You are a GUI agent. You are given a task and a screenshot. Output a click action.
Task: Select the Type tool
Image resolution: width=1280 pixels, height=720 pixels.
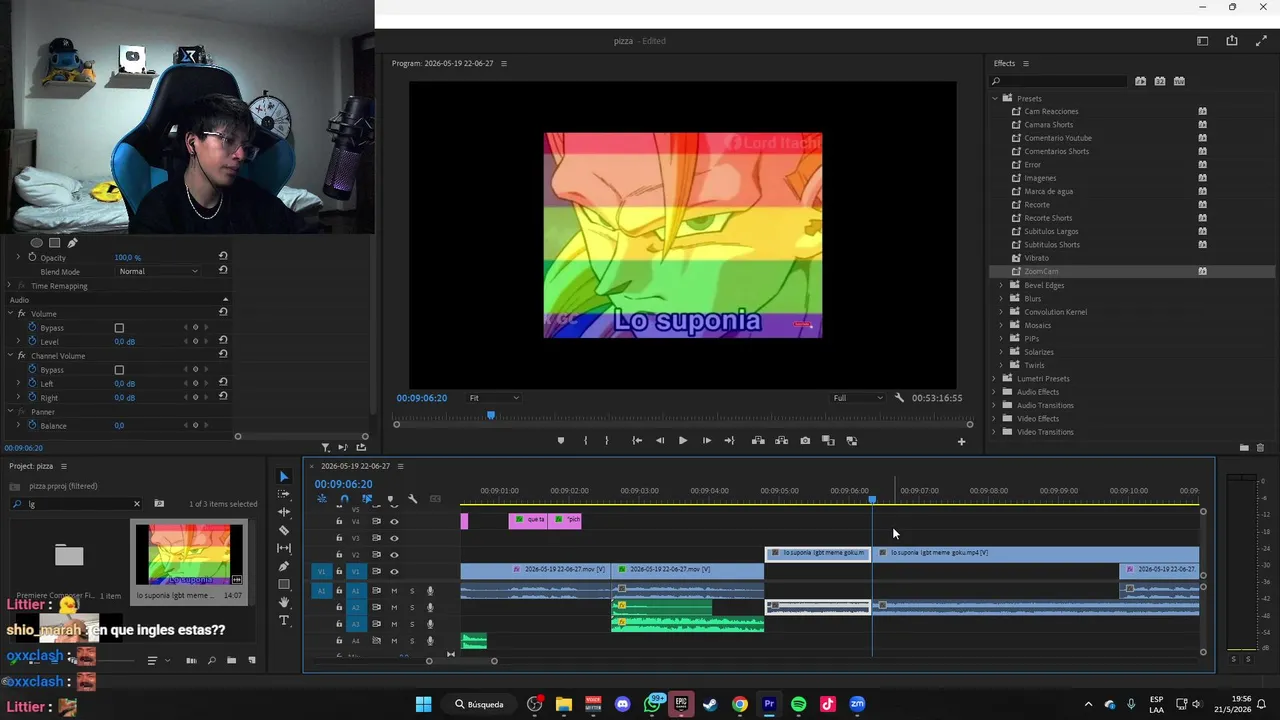284,620
